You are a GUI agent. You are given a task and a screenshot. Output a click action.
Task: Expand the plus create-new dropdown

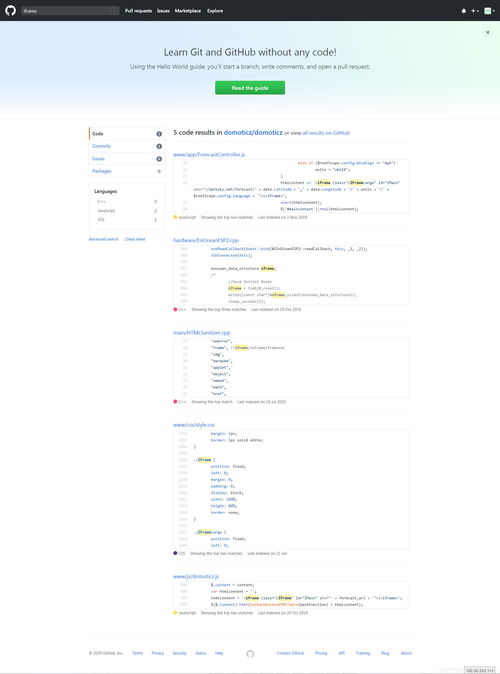pyautogui.click(x=475, y=11)
